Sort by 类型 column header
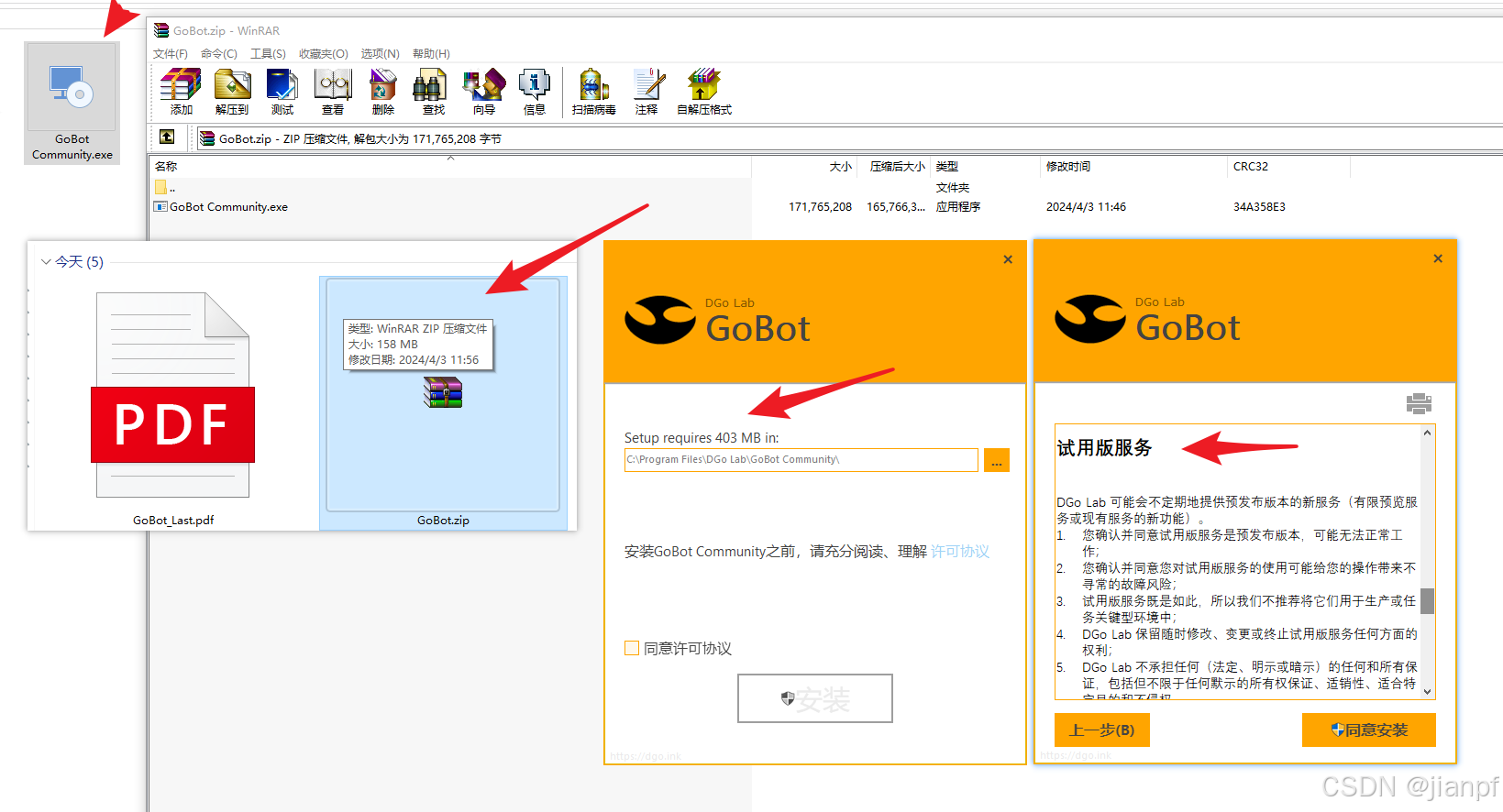The width and height of the screenshot is (1503, 812). coord(986,167)
